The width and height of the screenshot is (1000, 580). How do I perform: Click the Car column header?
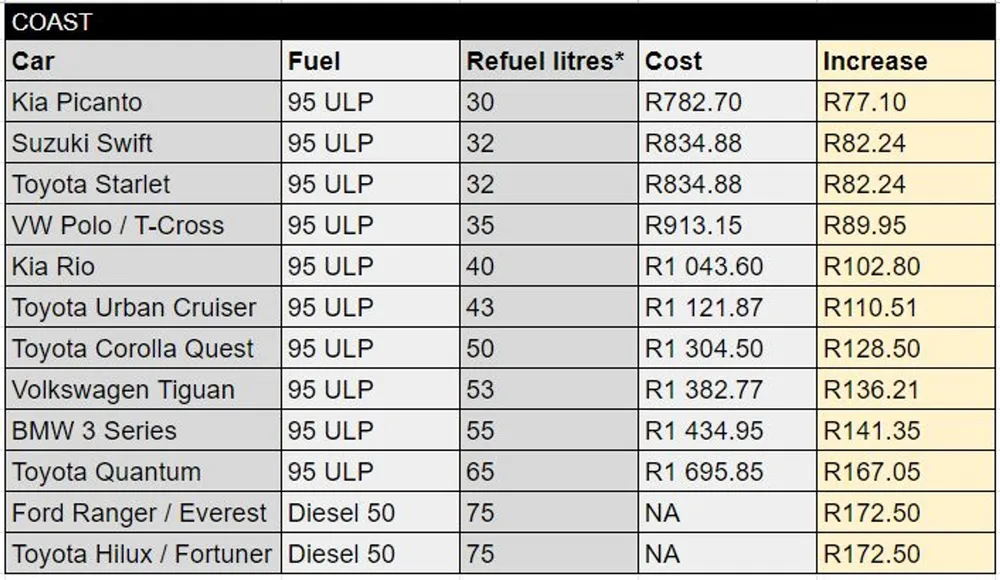pyautogui.click(x=143, y=61)
